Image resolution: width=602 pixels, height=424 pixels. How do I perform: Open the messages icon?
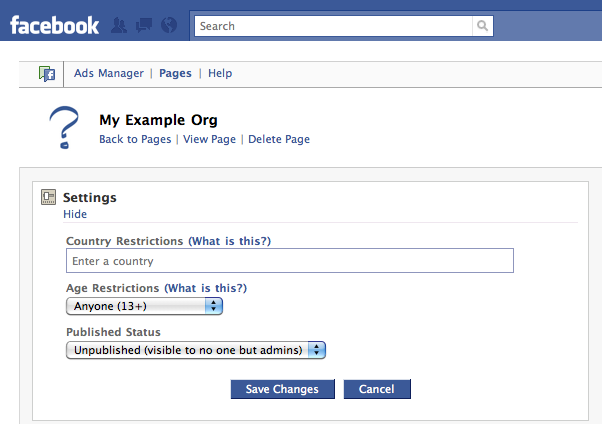click(144, 26)
